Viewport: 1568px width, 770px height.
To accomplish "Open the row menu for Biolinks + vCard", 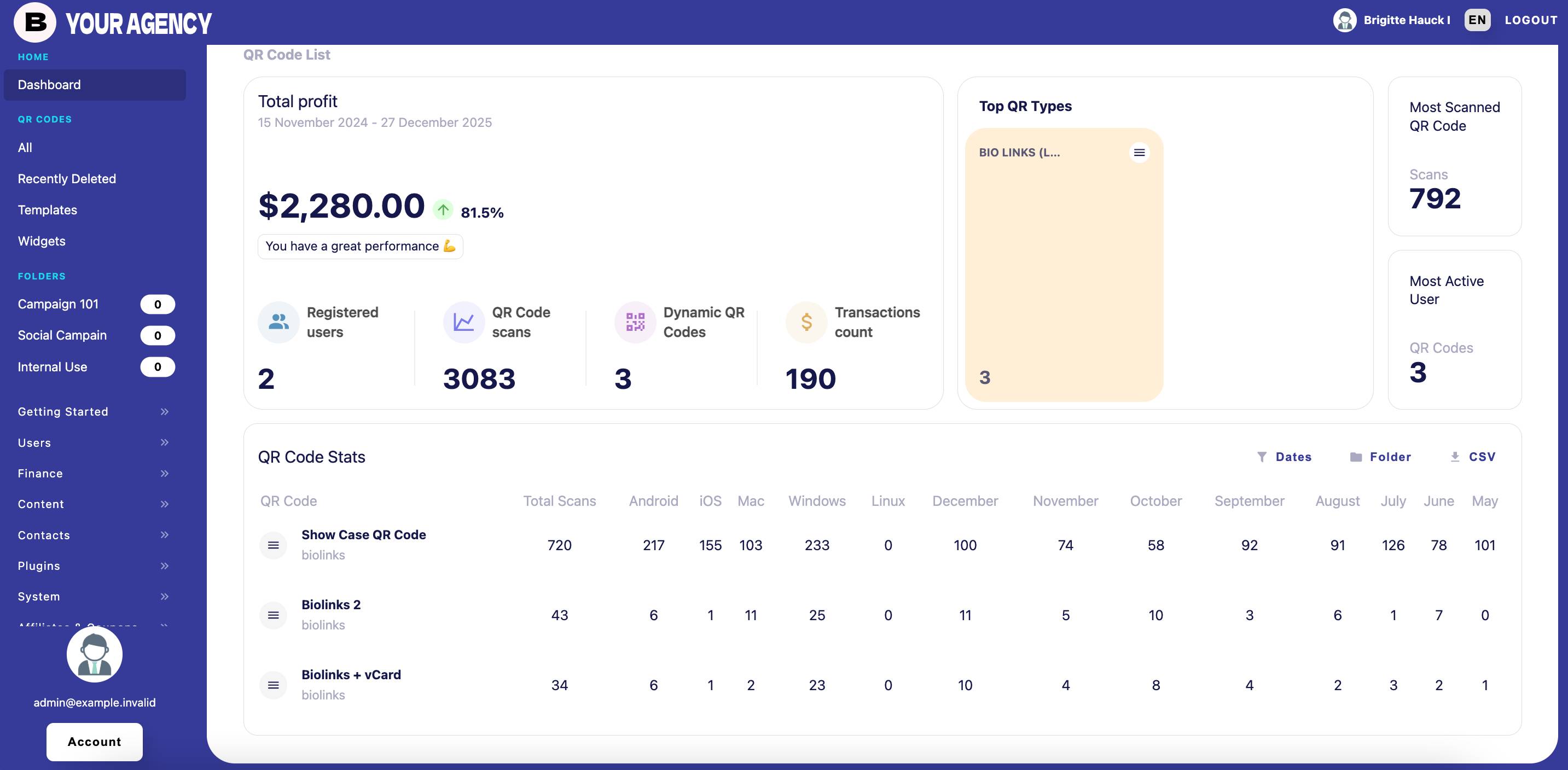I will [x=274, y=685].
